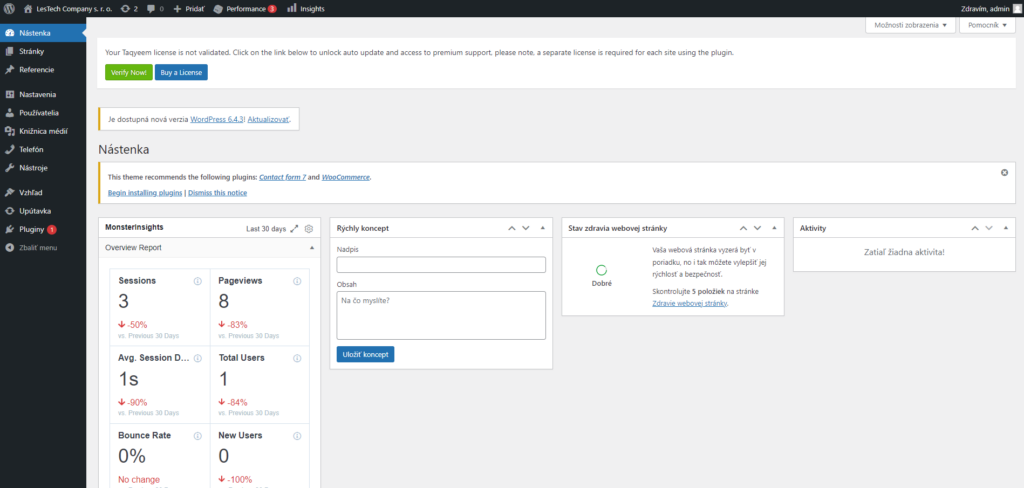Open the comments bubble icon

tap(151, 8)
